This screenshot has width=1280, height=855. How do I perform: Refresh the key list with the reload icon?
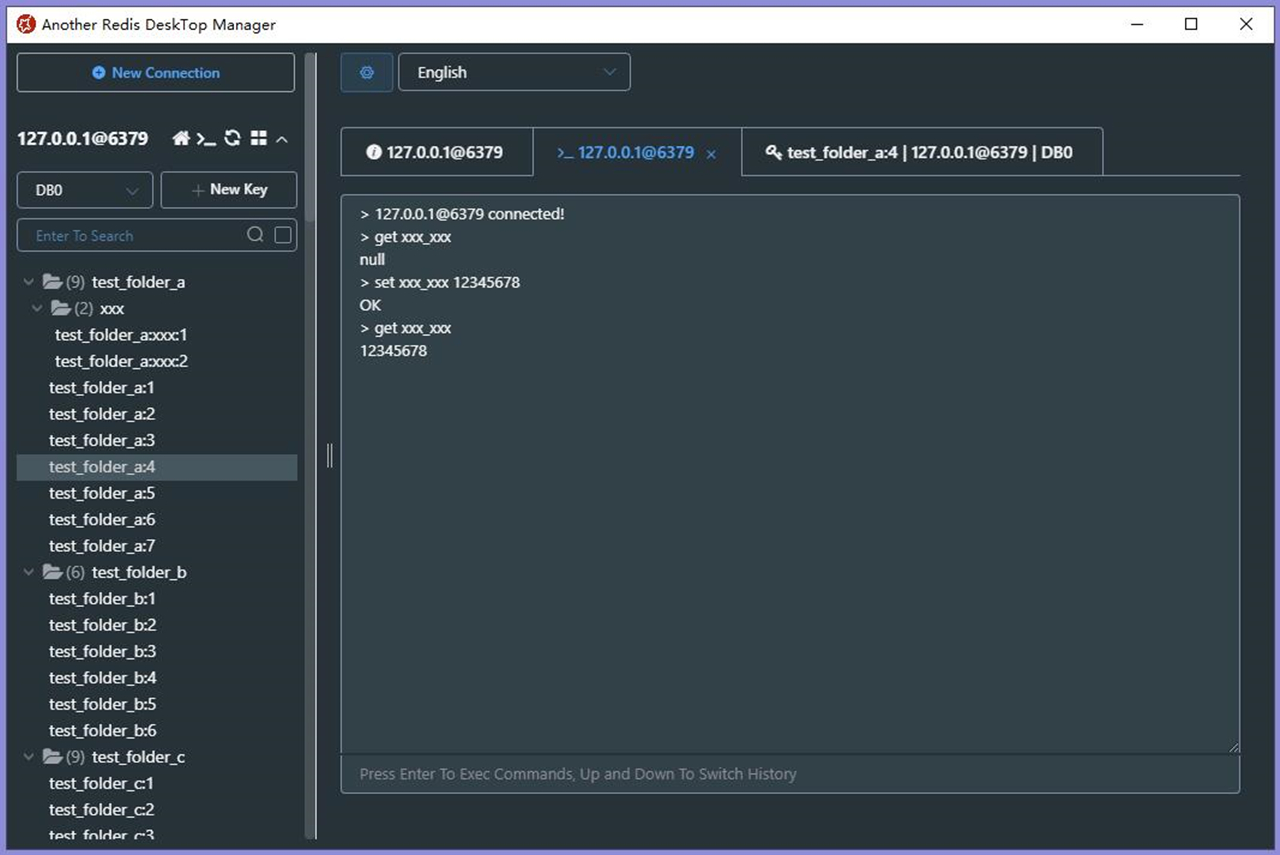(232, 139)
